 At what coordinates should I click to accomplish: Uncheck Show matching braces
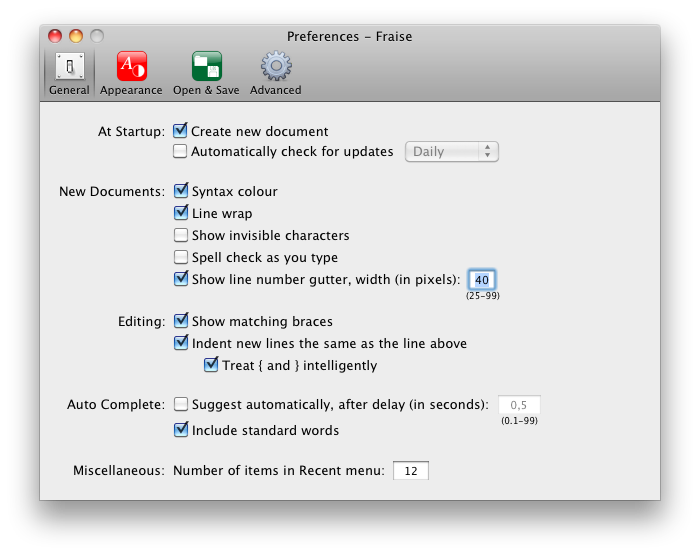click(181, 321)
